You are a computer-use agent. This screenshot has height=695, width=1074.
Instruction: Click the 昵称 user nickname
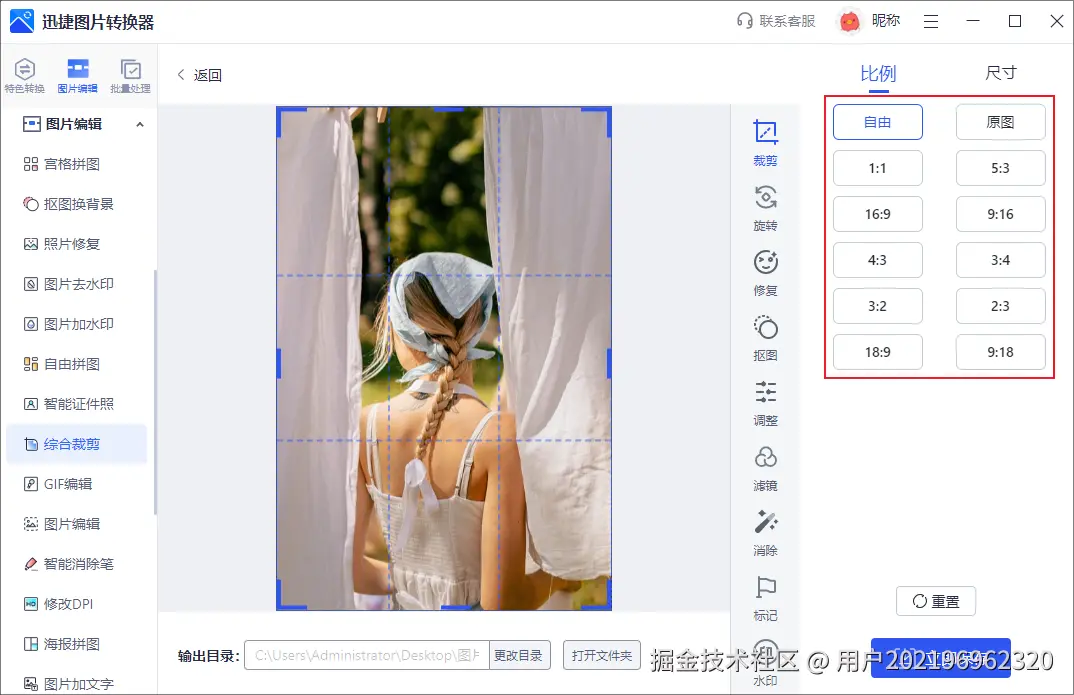tap(886, 21)
